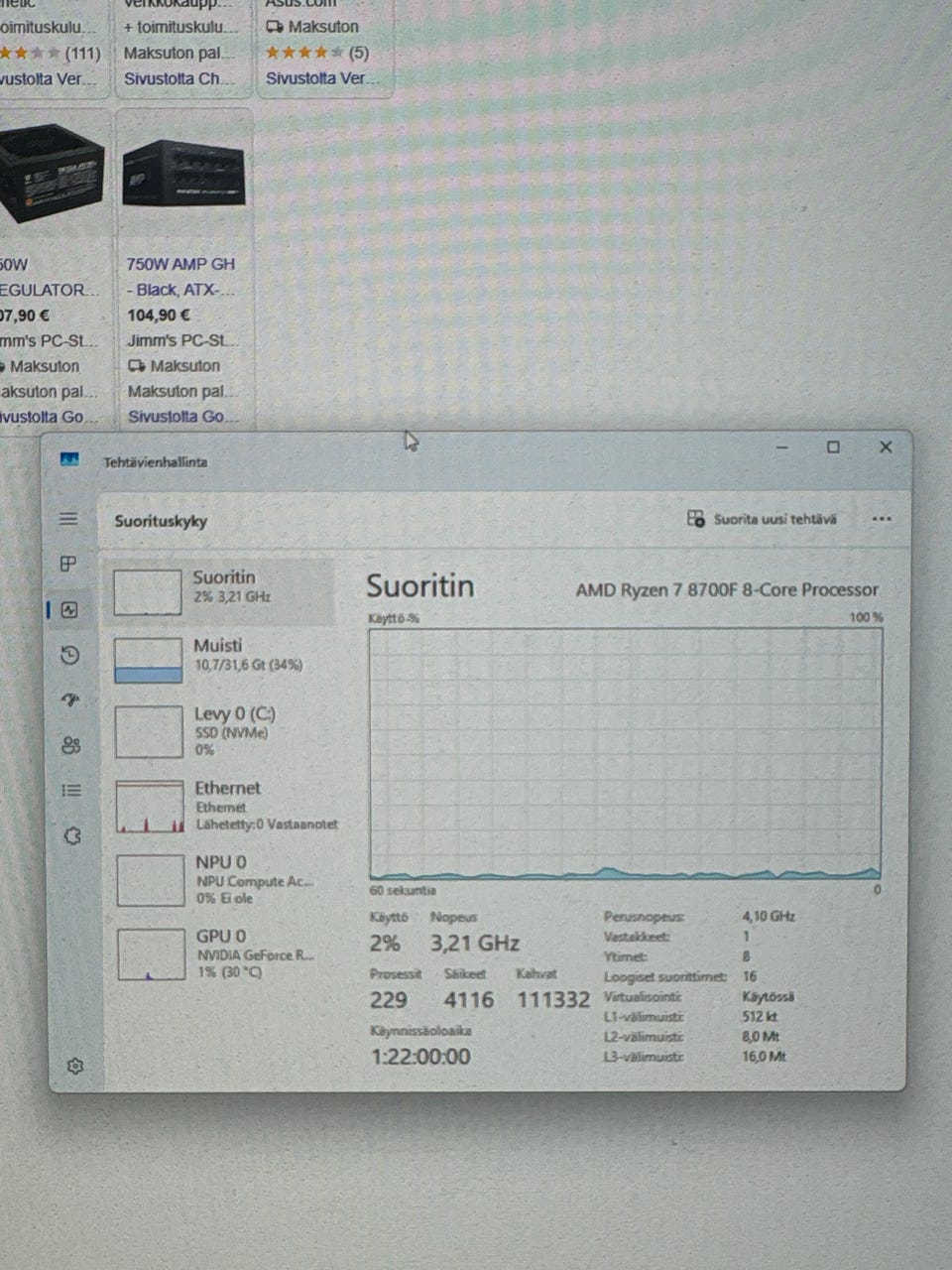Click the 3,21 GHz Nopeus value
The image size is (952, 1270).
475,944
